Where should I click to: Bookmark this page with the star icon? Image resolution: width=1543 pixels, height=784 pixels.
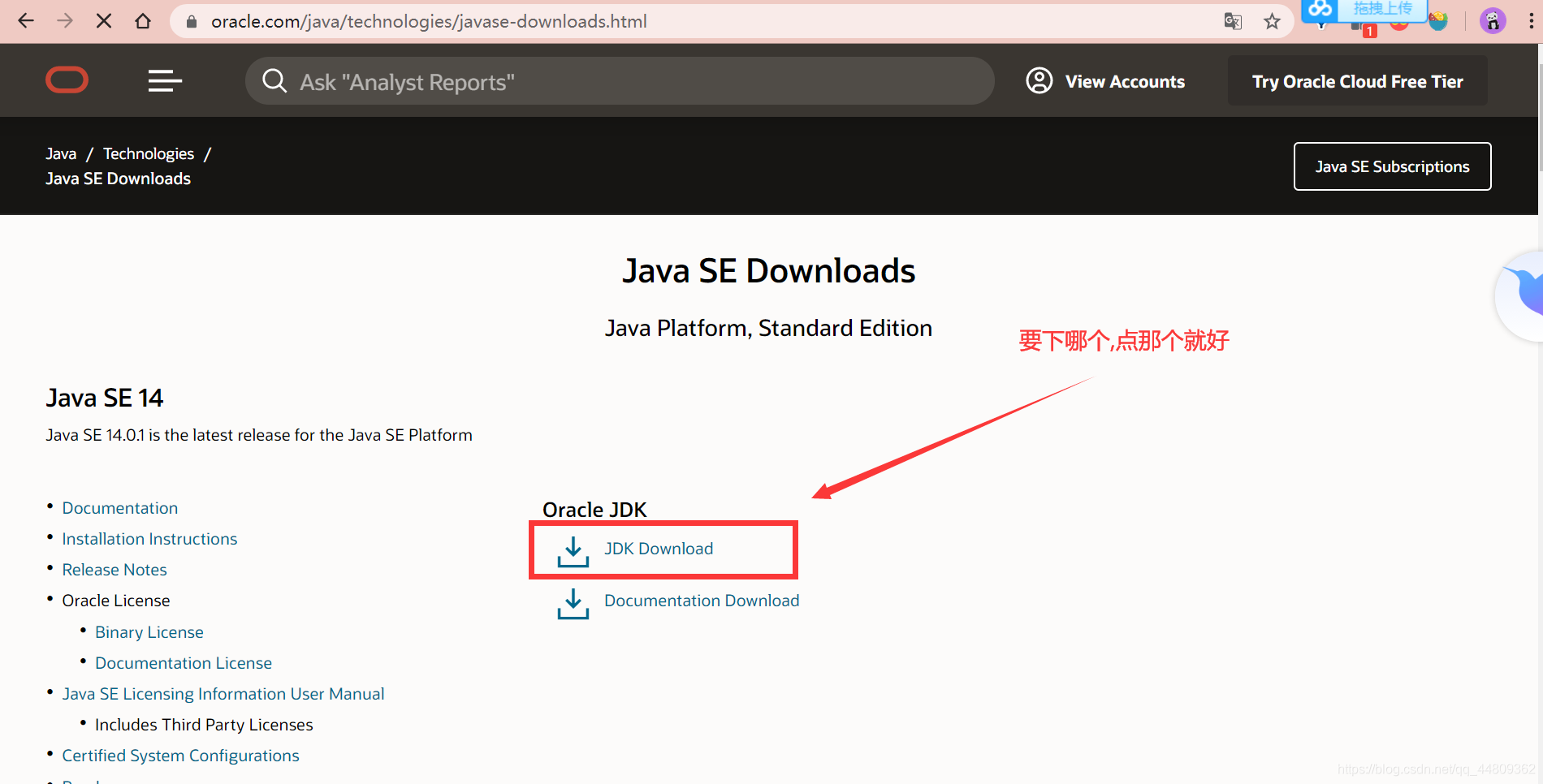[x=1272, y=22]
